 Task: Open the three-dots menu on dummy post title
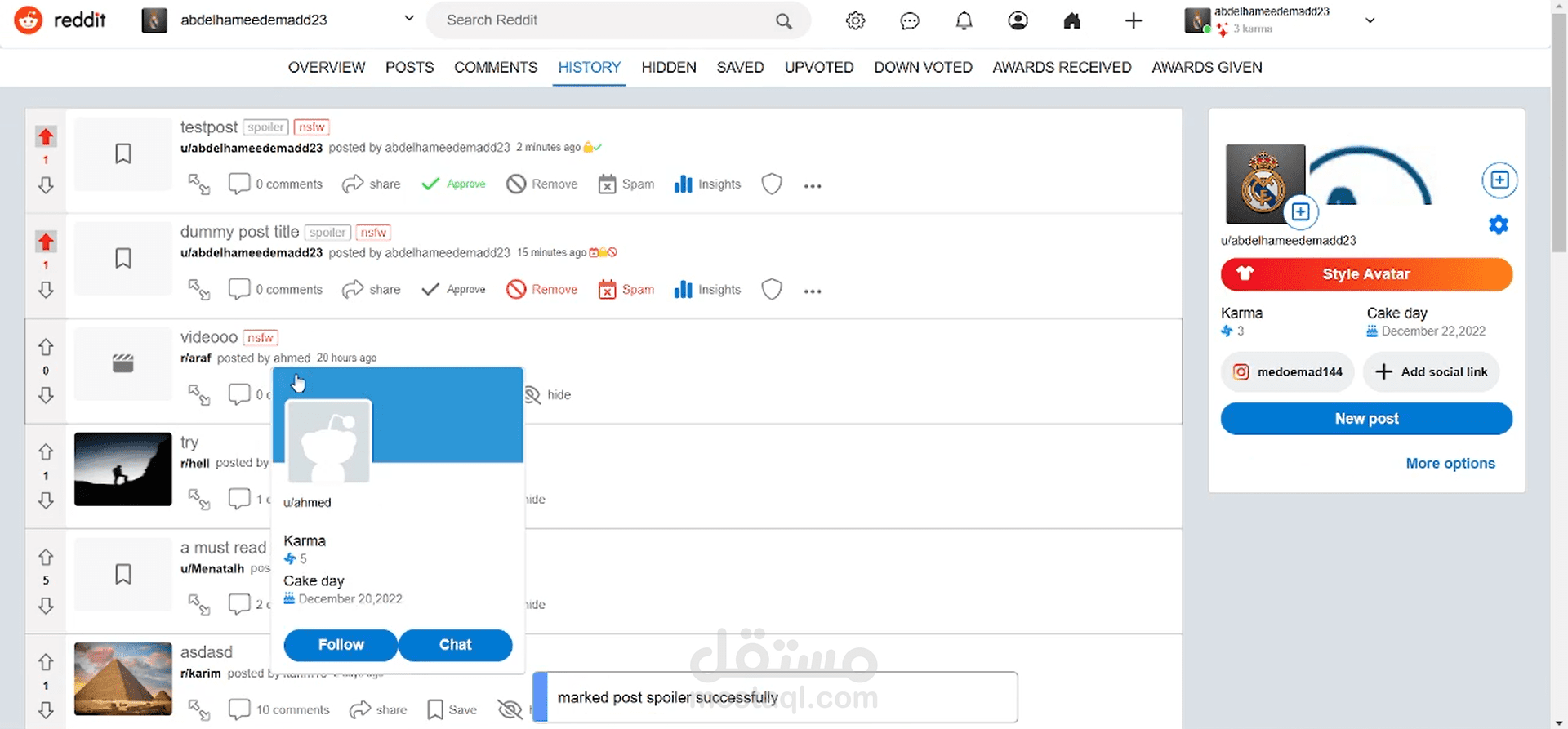813,291
